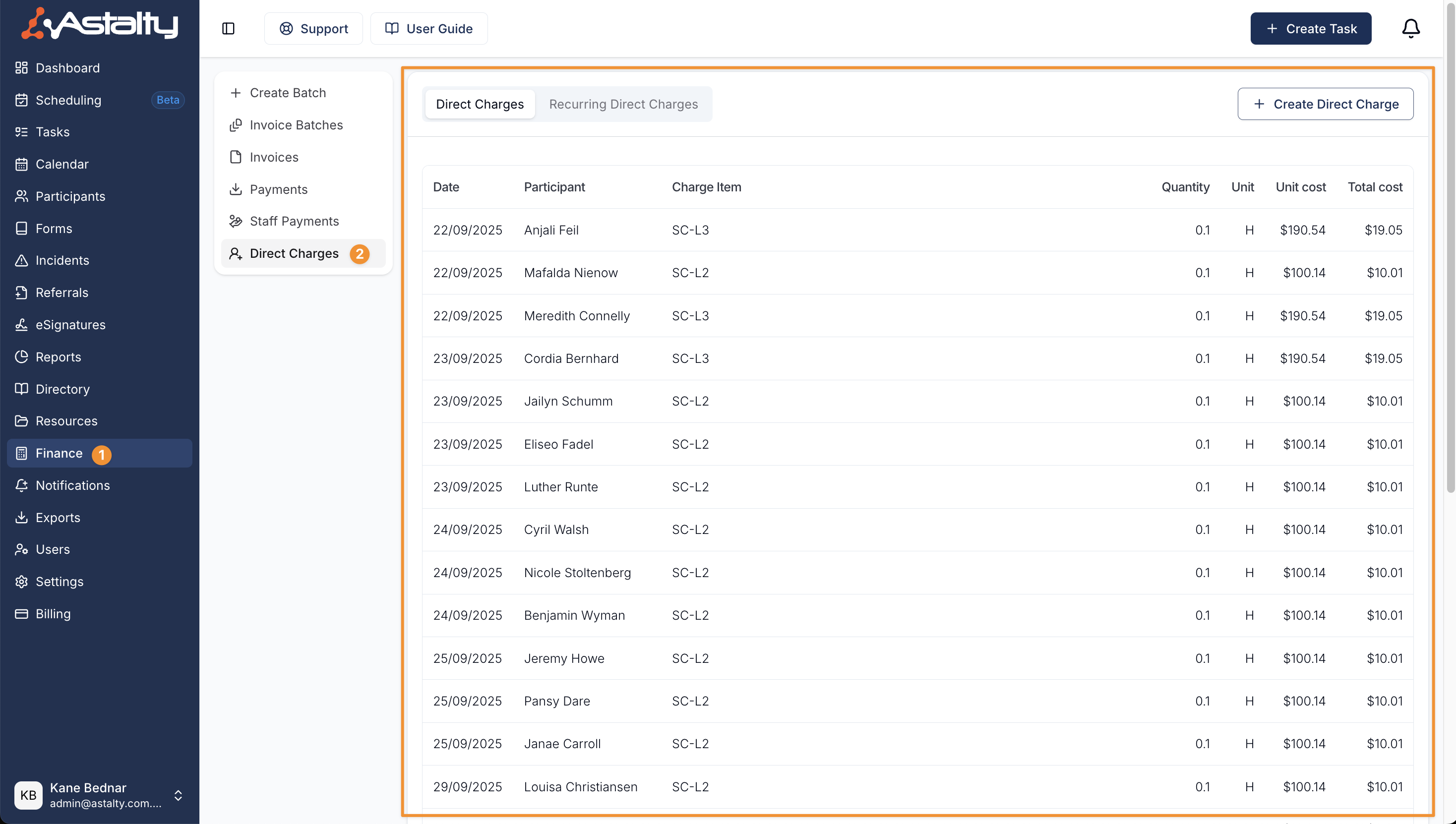The height and width of the screenshot is (824, 1456).
Task: Click the Create Task button
Action: pos(1311,28)
